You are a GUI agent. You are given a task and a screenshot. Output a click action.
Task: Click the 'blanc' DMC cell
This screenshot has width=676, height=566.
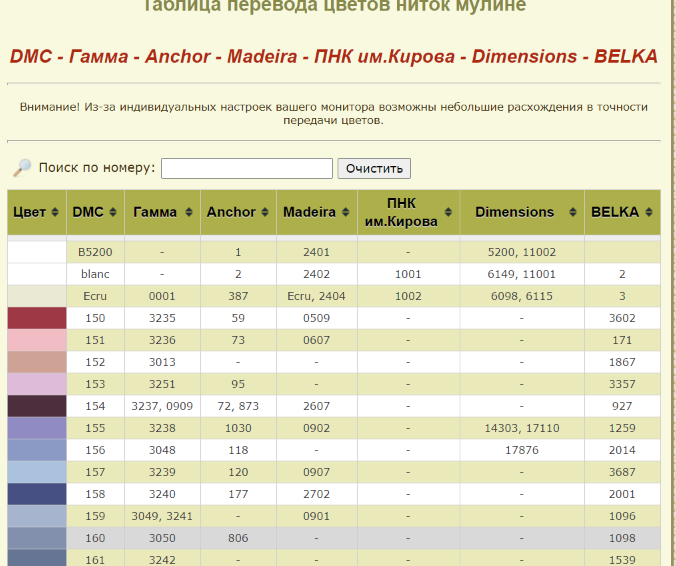tap(95, 274)
